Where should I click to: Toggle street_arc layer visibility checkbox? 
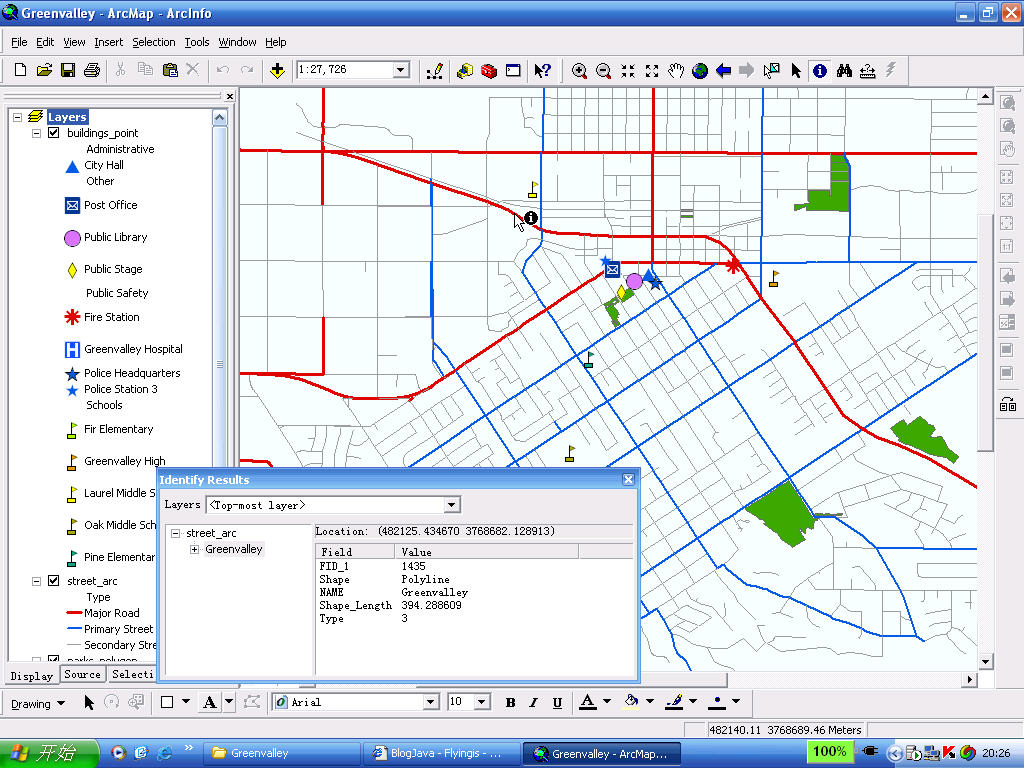pos(54,581)
